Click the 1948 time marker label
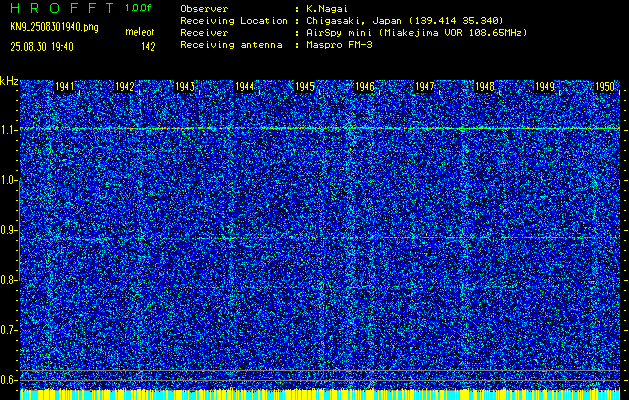 pos(485,87)
